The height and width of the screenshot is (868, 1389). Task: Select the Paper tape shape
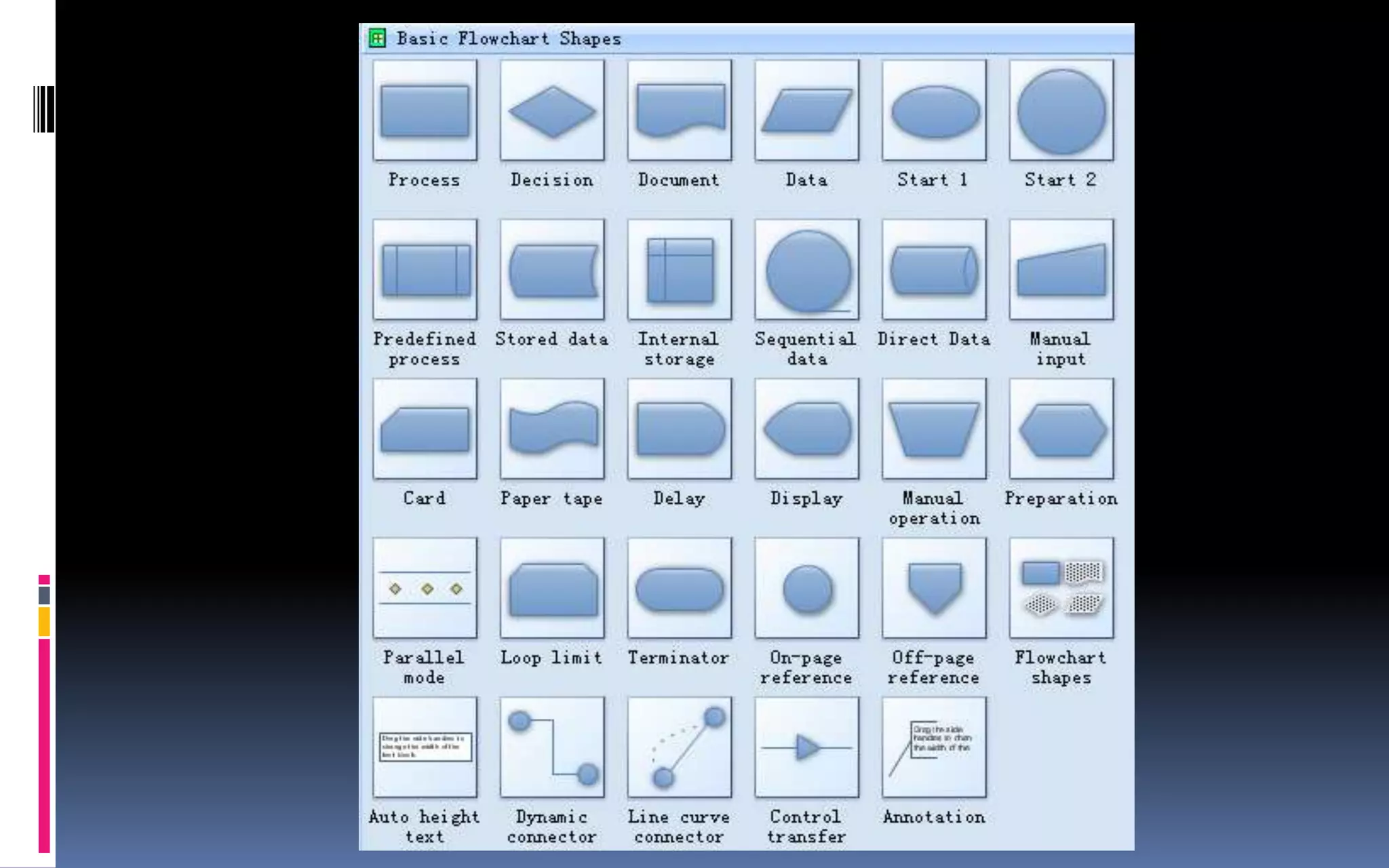[552, 429]
